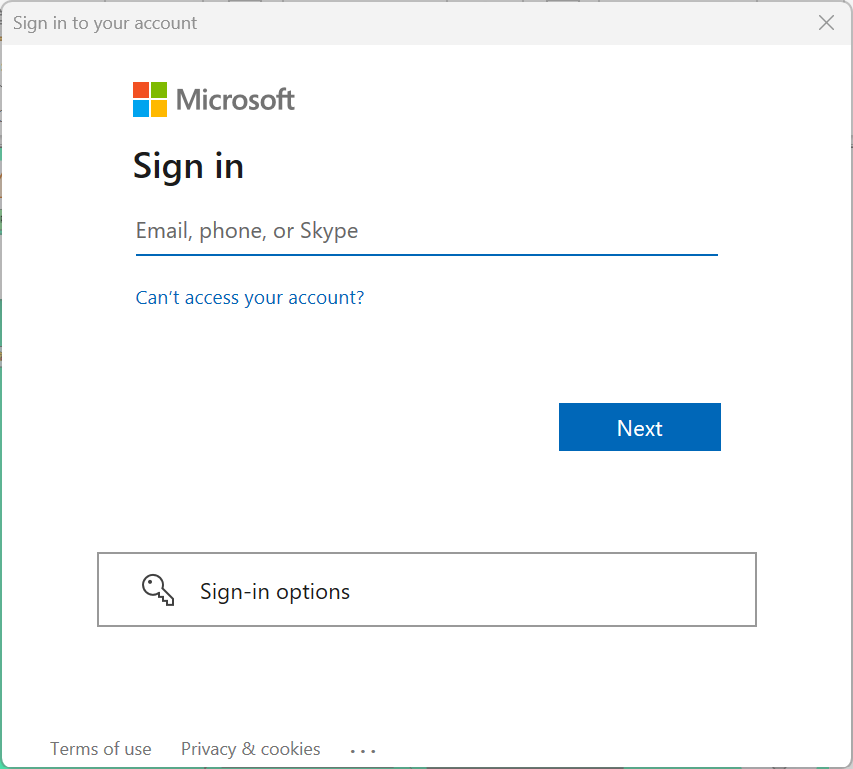Viewport: 853px width, 769px height.
Task: Click the Microsoft wordmark text
Action: (235, 100)
